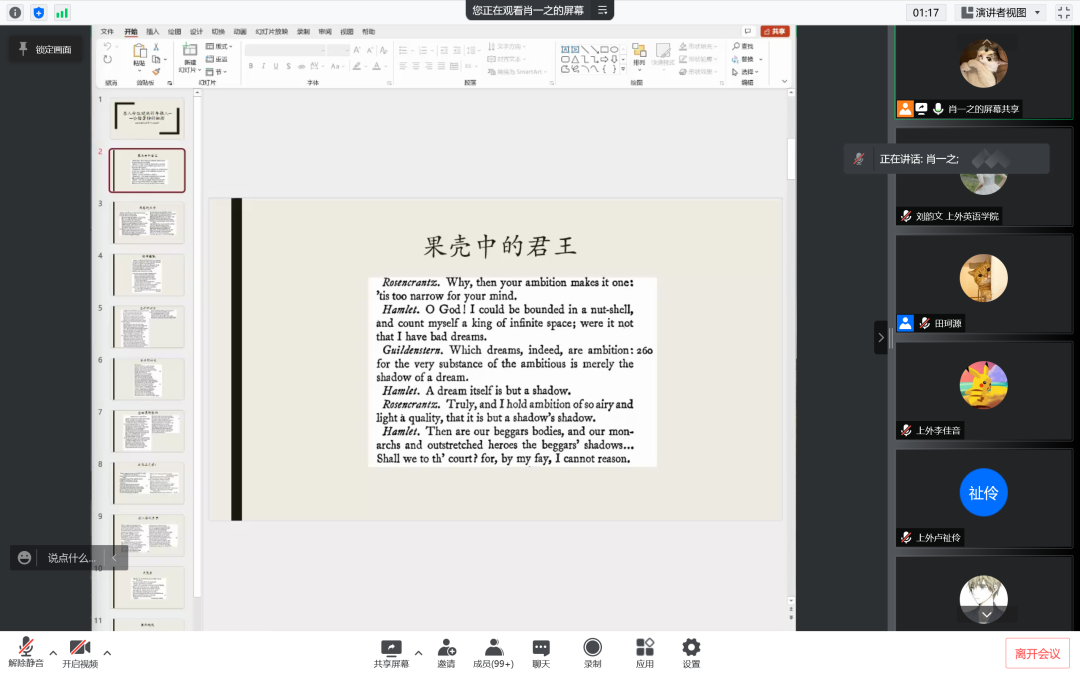Image resolution: width=1080 pixels, height=675 pixels.
Task: Click the 共享屏幕 share screen button
Action: pyautogui.click(x=391, y=653)
